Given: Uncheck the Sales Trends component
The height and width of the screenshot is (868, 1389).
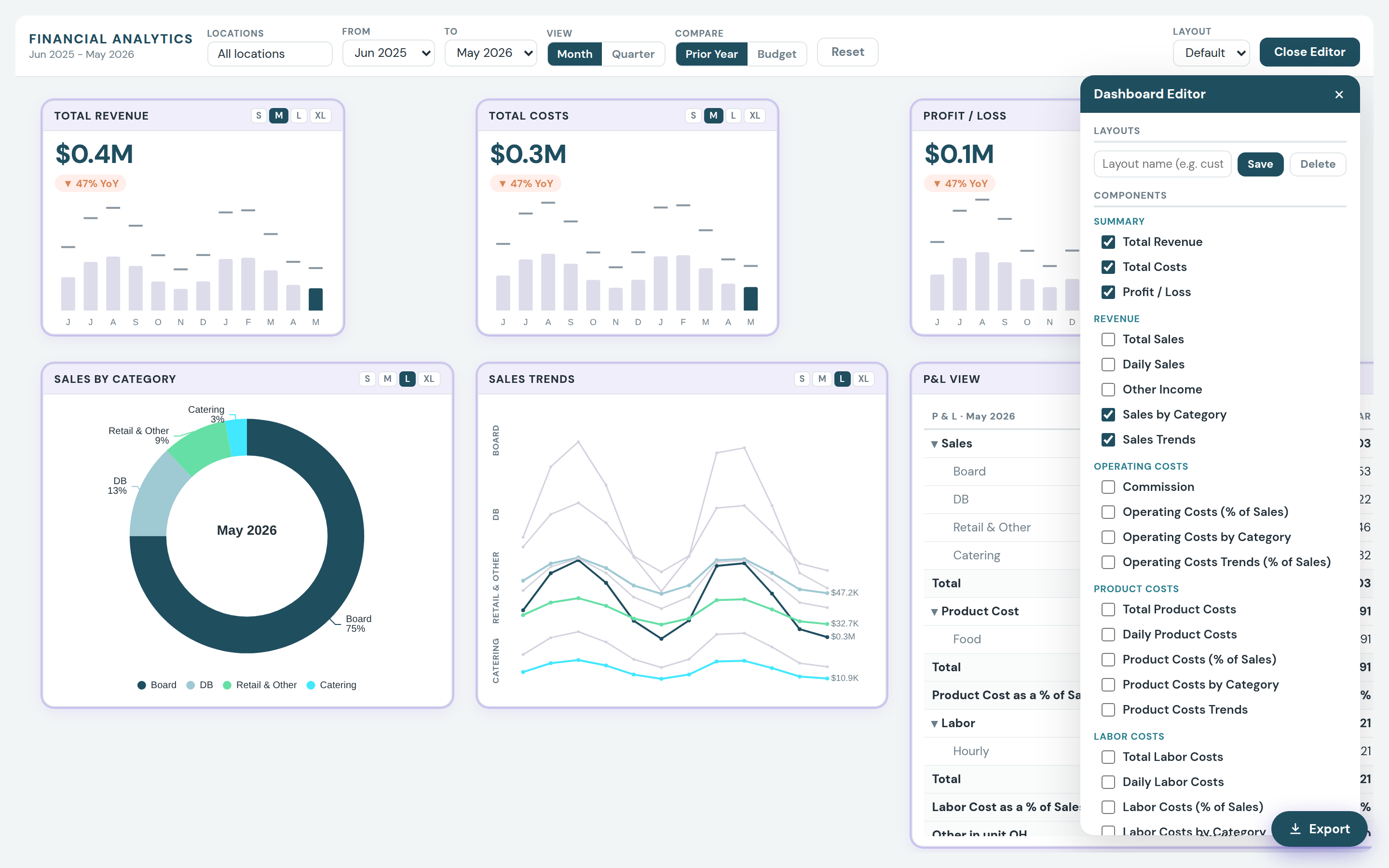Looking at the screenshot, I should 1108,440.
